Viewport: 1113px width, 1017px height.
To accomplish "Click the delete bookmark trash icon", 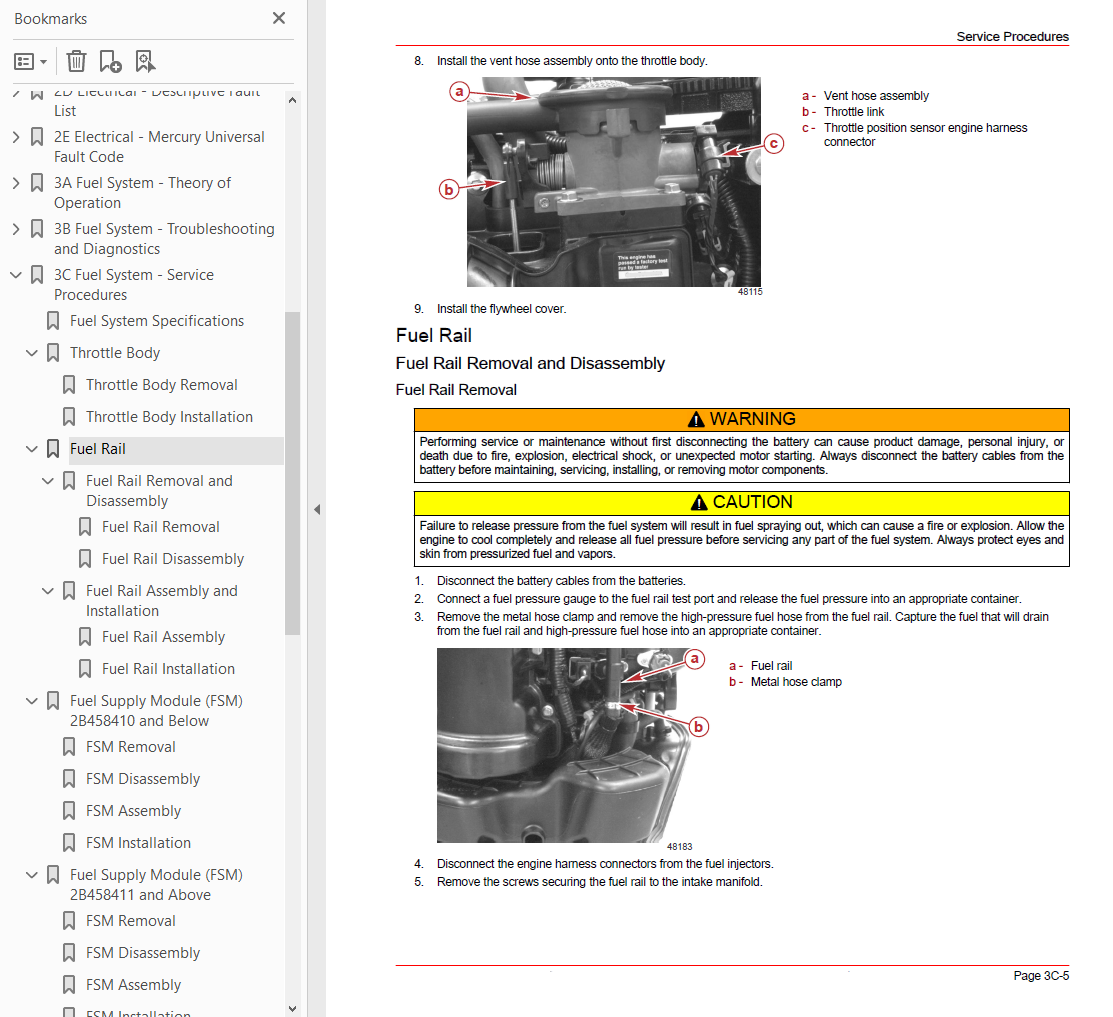I will tap(76, 62).
